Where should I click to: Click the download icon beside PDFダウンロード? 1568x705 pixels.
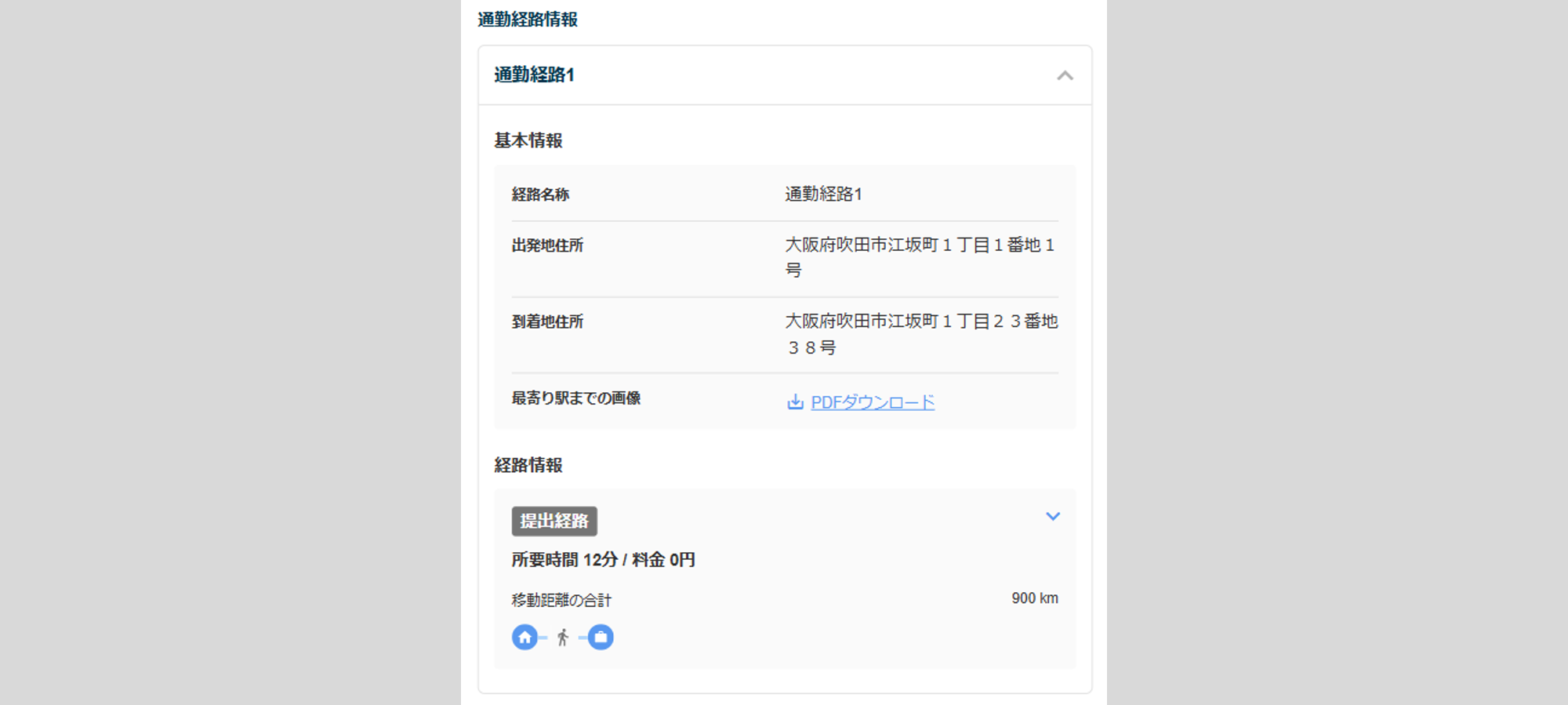coord(795,402)
